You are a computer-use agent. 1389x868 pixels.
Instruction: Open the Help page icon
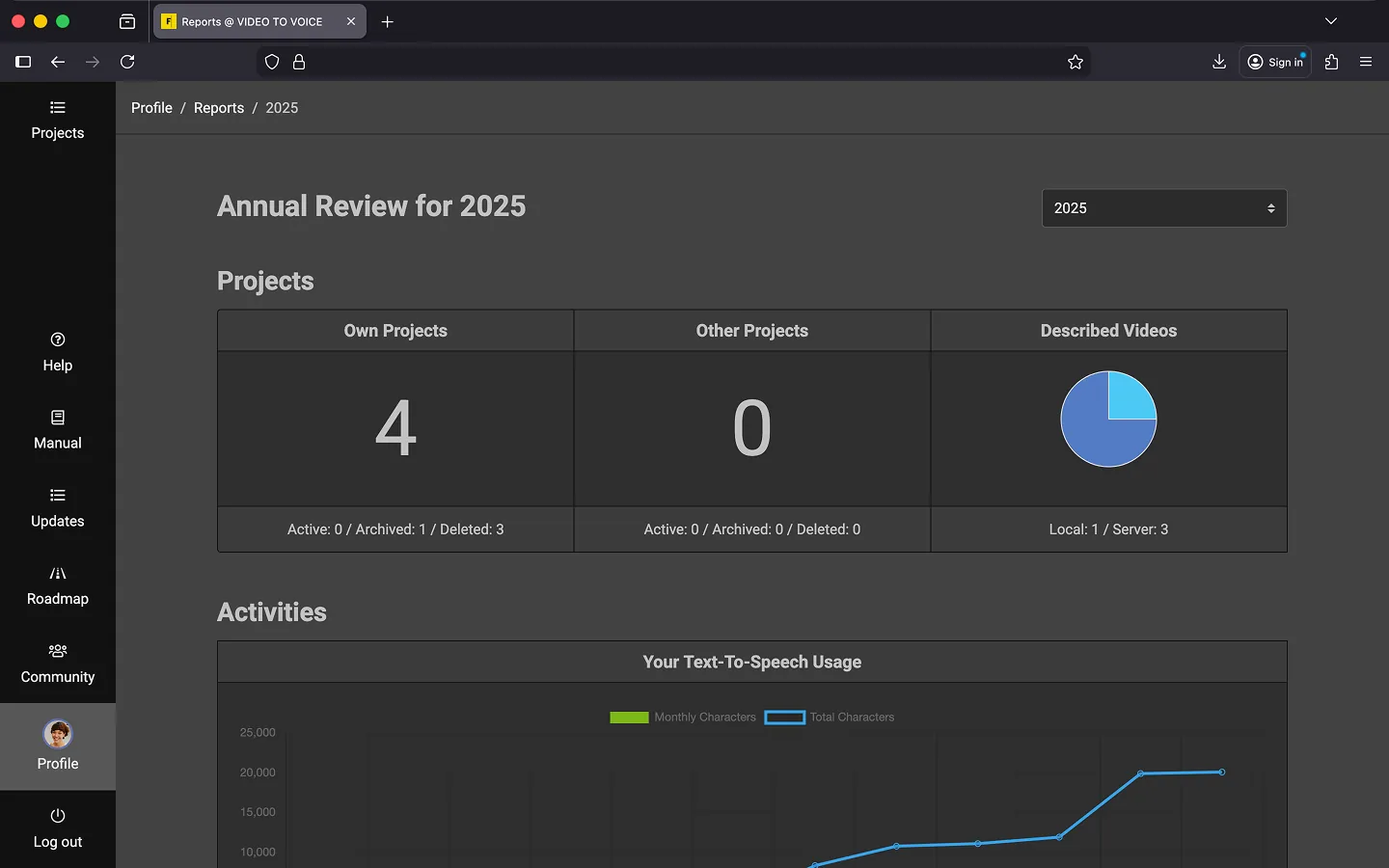point(58,339)
